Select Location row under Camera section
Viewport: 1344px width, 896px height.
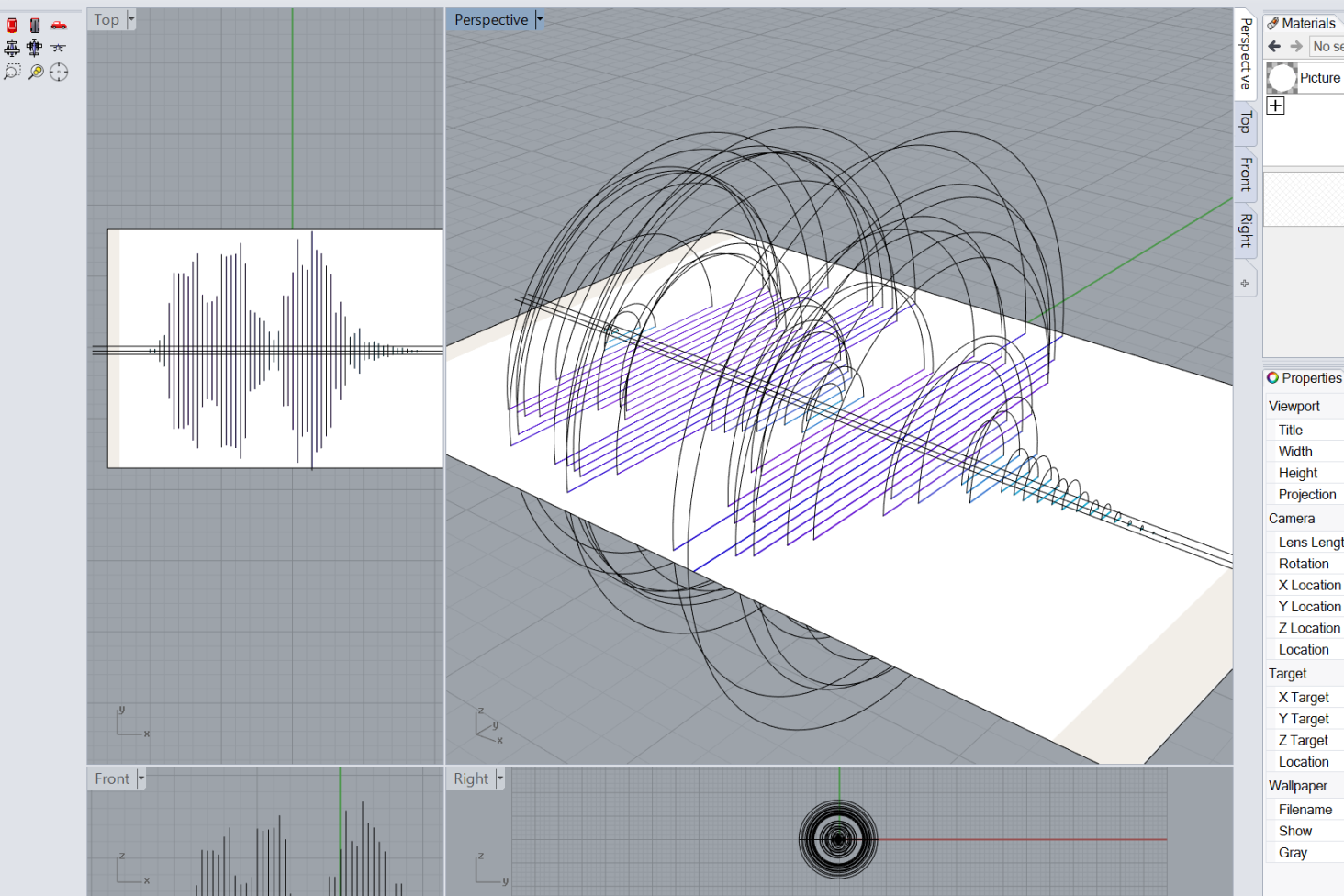1304,650
